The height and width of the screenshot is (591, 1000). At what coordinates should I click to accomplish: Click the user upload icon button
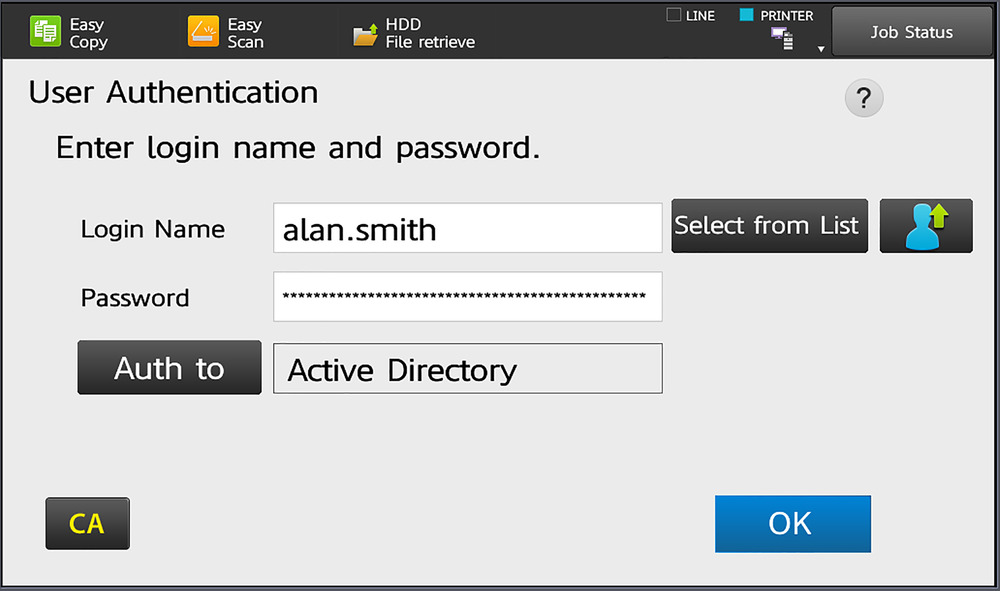pyautogui.click(x=926, y=226)
